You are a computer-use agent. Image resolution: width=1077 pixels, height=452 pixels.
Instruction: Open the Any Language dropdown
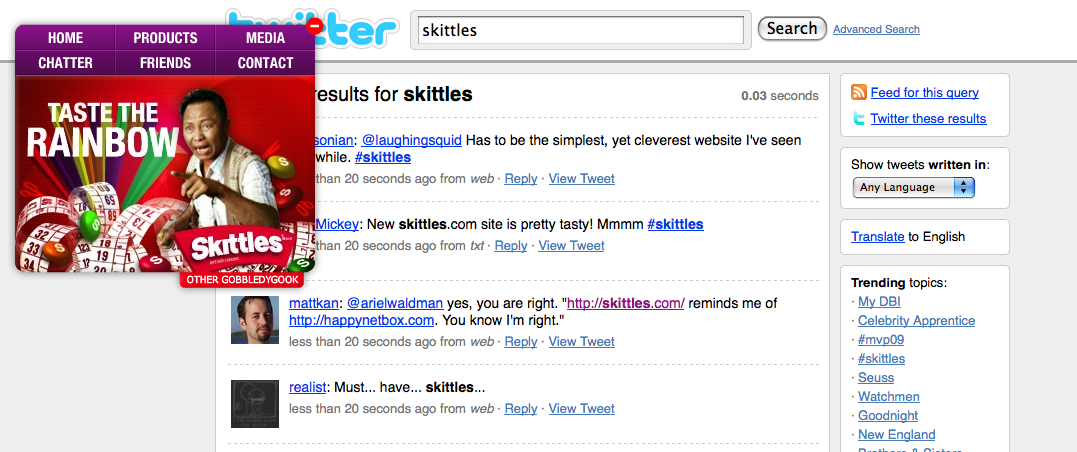[914, 187]
